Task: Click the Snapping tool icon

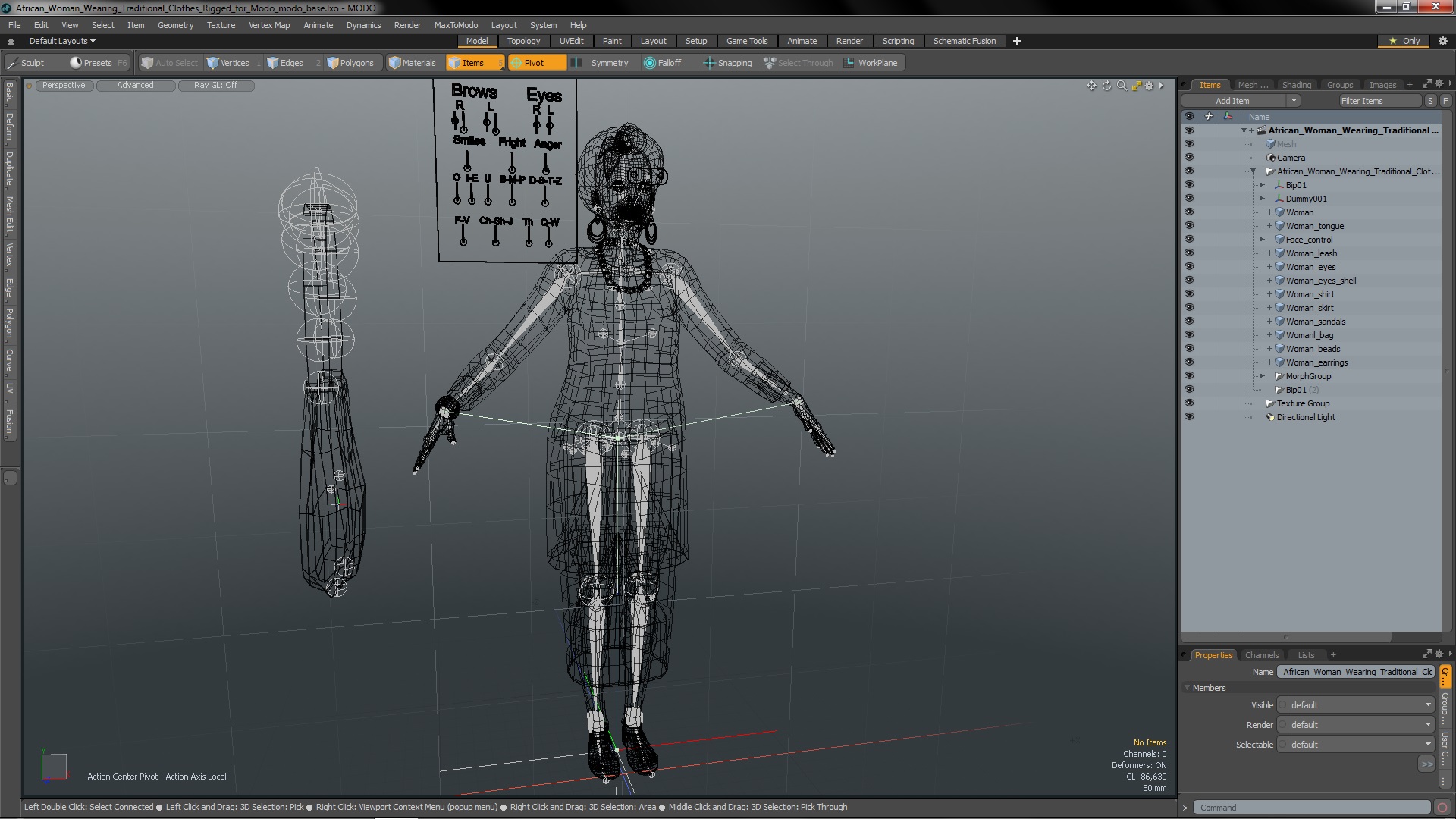Action: 709,63
